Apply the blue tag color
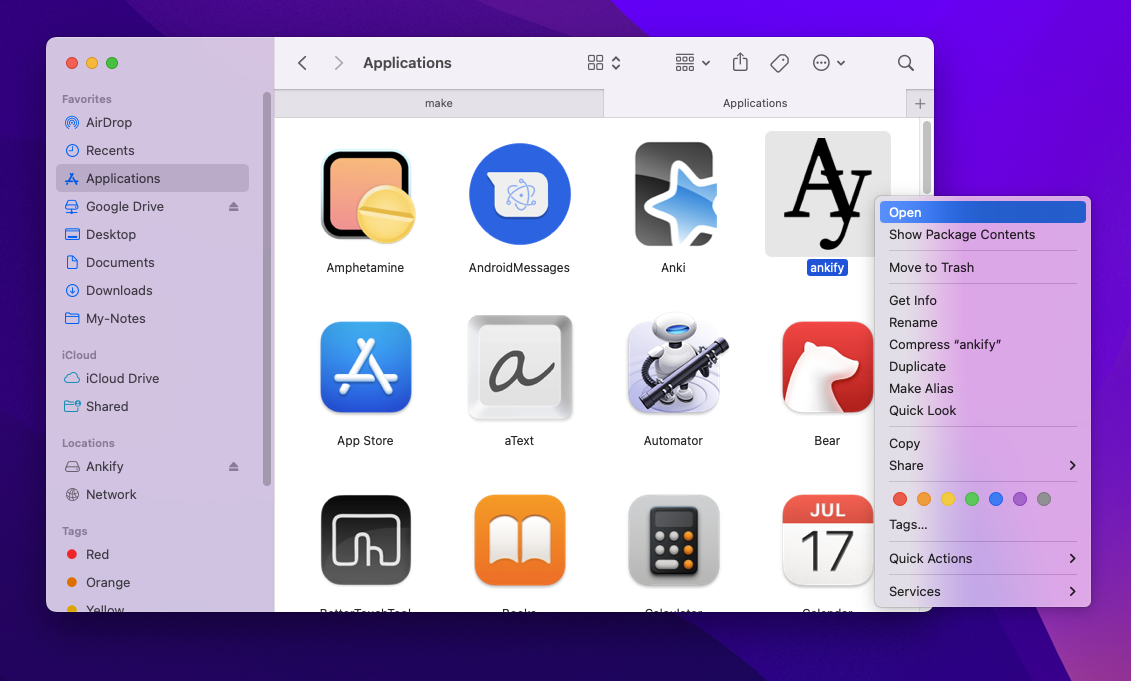 pyautogui.click(x=996, y=499)
